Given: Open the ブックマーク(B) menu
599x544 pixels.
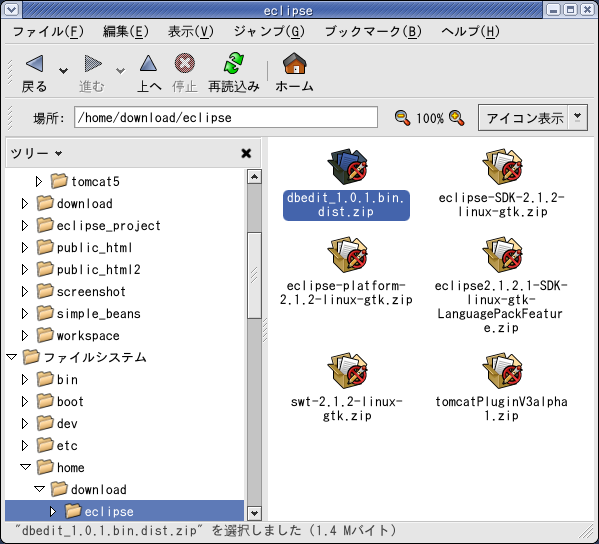Looking at the screenshot, I should (x=373, y=31).
